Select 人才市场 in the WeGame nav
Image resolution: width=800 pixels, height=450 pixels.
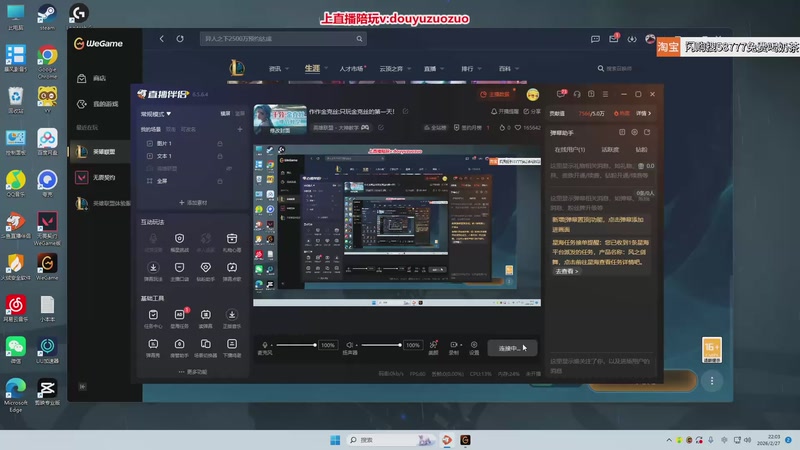tap(352, 68)
